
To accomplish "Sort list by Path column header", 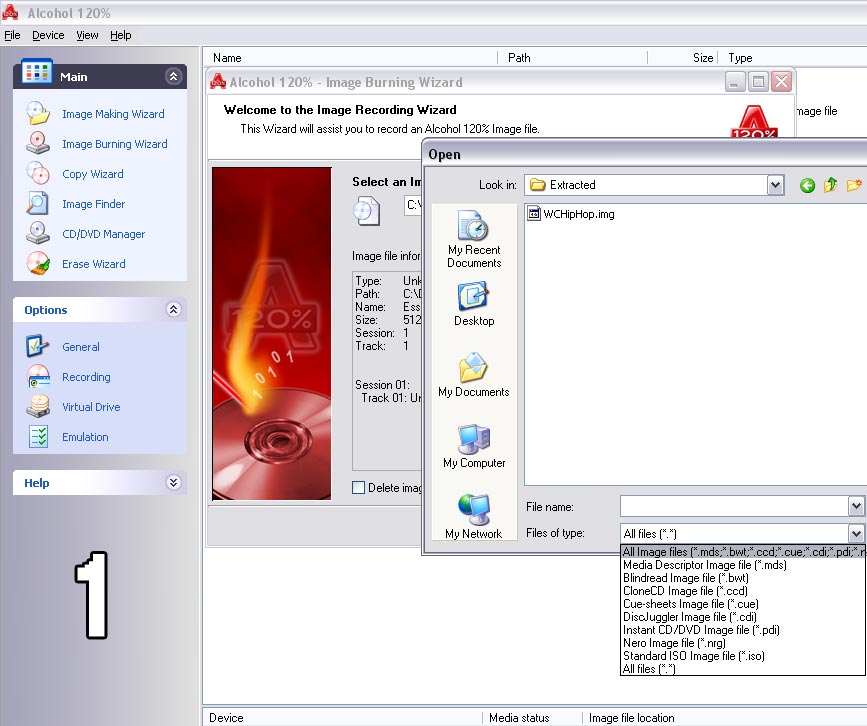I will click(x=573, y=58).
